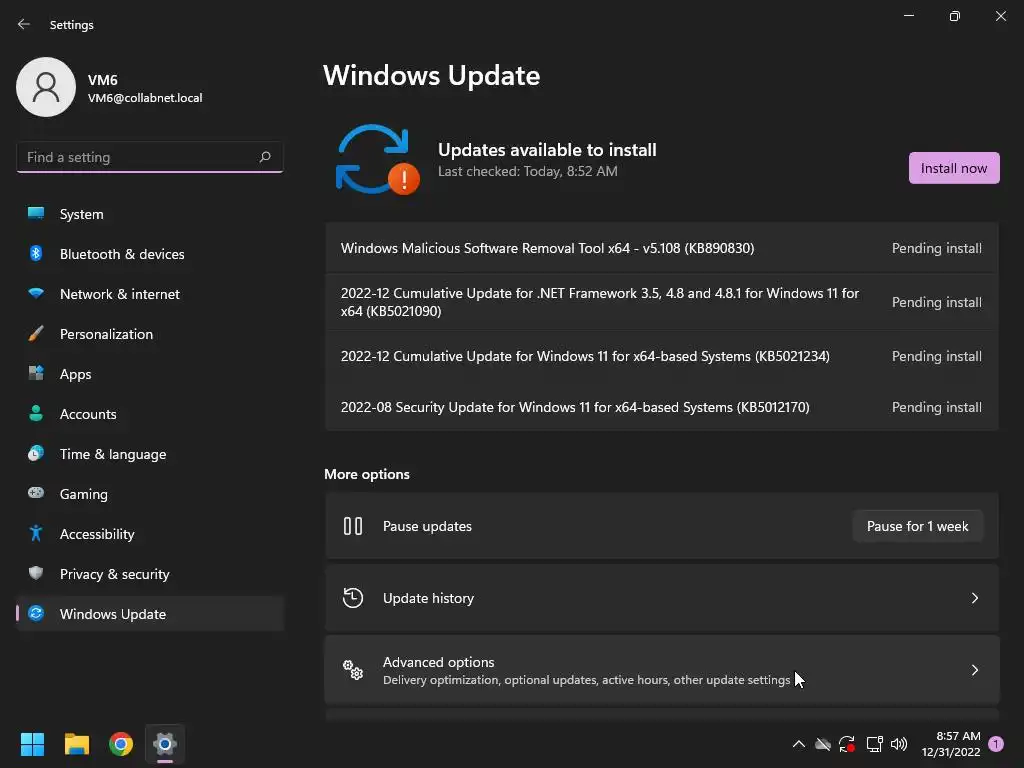This screenshot has height=768, width=1024.
Task: Open Accessibility settings
Action: tap(150, 534)
